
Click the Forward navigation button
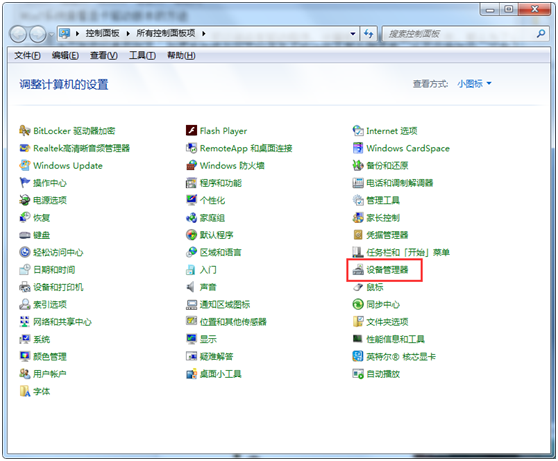click(38, 34)
